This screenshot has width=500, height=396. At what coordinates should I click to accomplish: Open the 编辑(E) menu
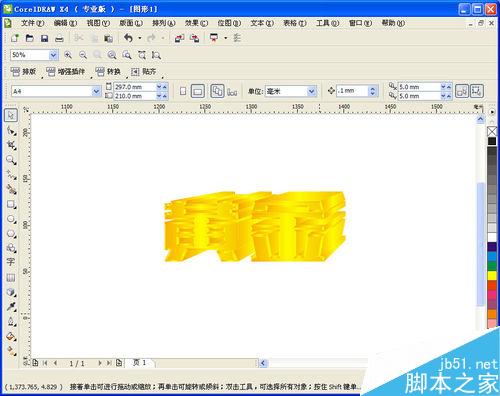tap(65, 23)
